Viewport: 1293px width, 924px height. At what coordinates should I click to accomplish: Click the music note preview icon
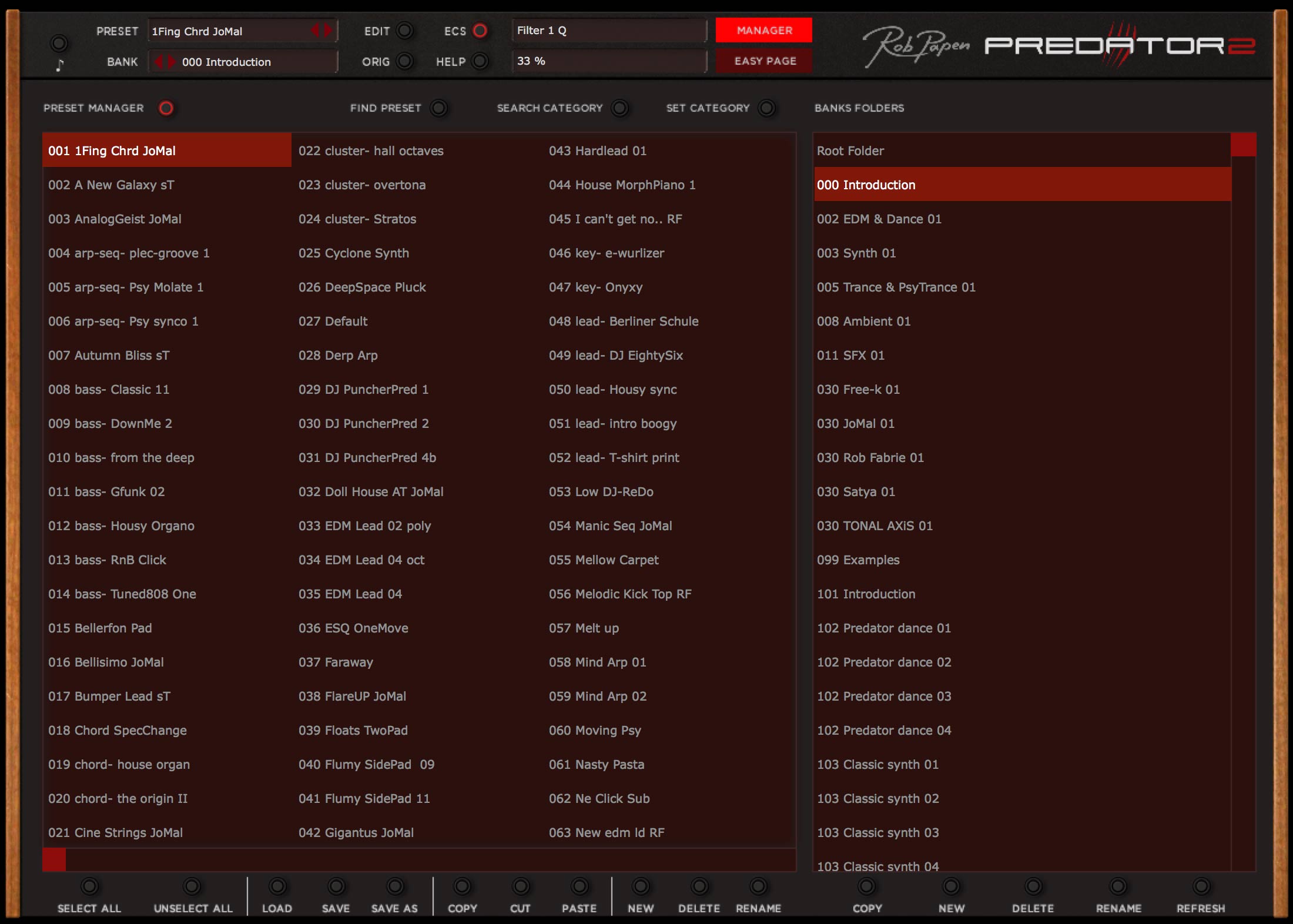[x=59, y=65]
